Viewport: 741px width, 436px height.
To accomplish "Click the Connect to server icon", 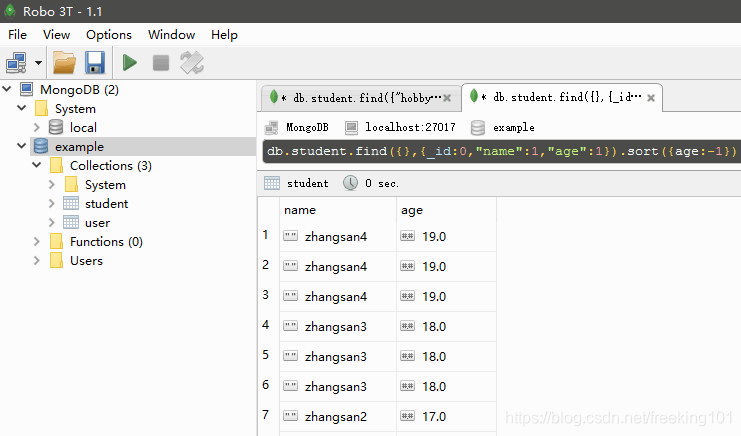I will [16, 63].
